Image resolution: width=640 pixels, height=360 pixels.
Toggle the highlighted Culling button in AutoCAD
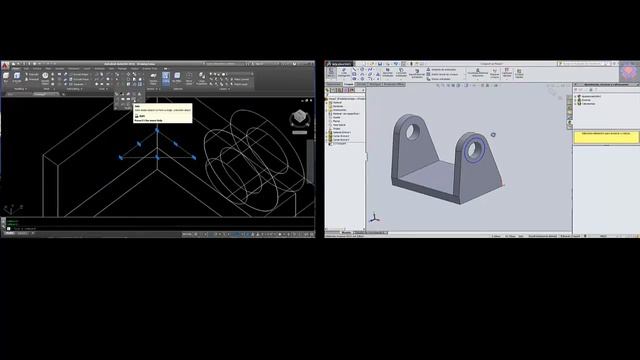point(166,78)
